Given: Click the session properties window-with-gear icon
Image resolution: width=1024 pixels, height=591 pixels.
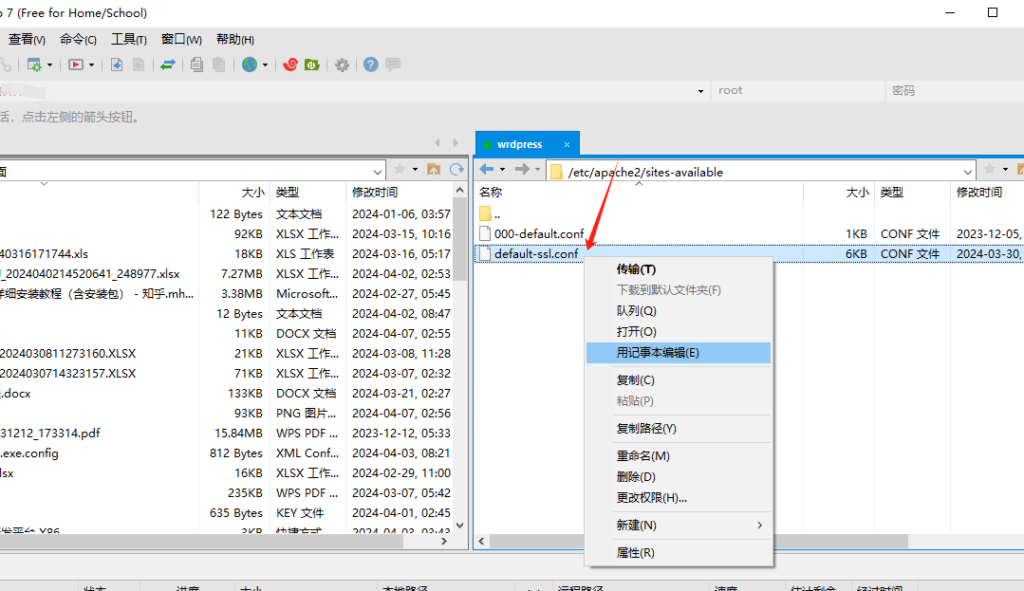Looking at the screenshot, I should [34, 65].
